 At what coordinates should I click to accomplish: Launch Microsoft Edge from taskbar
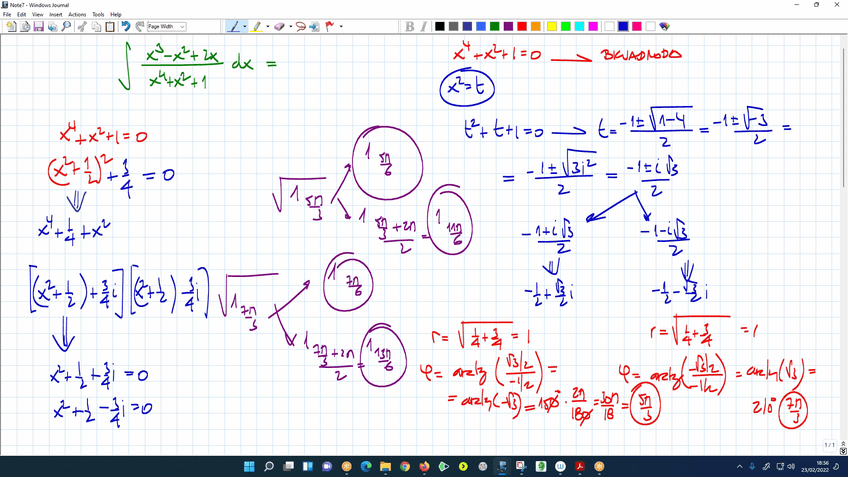[x=366, y=466]
